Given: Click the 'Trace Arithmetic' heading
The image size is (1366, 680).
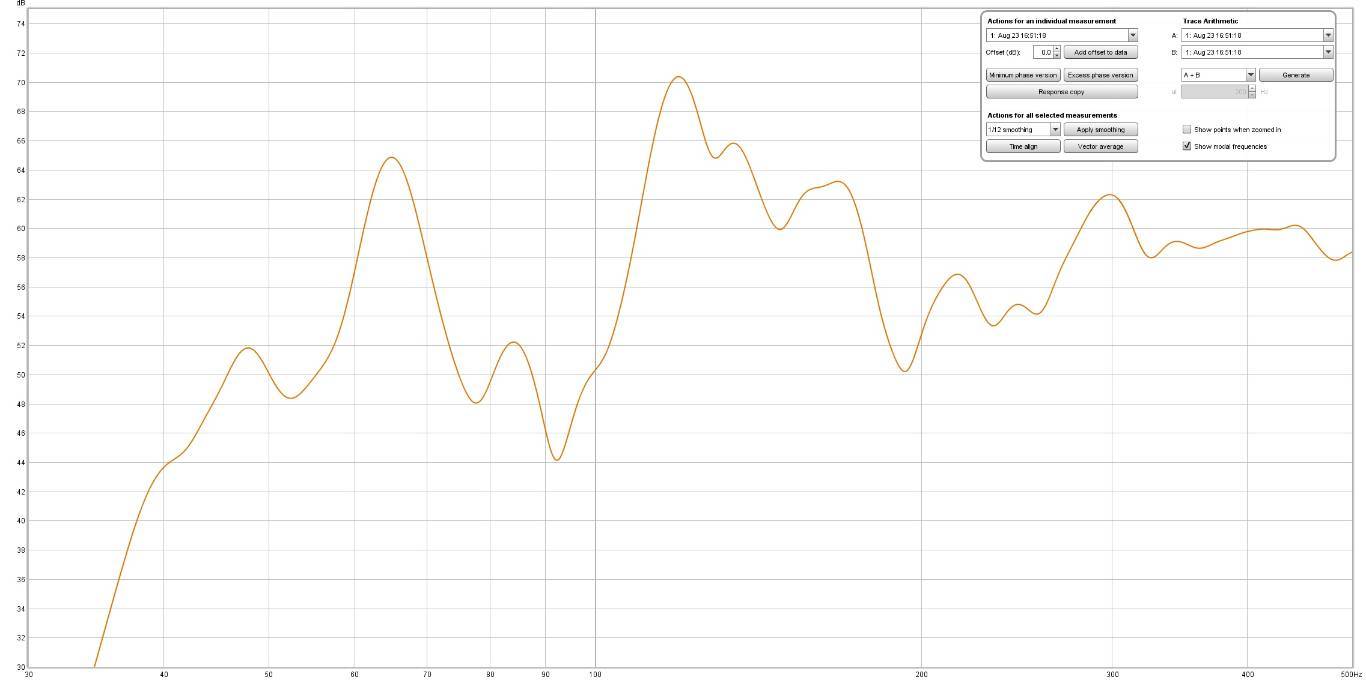Looking at the screenshot, I should point(1210,21).
